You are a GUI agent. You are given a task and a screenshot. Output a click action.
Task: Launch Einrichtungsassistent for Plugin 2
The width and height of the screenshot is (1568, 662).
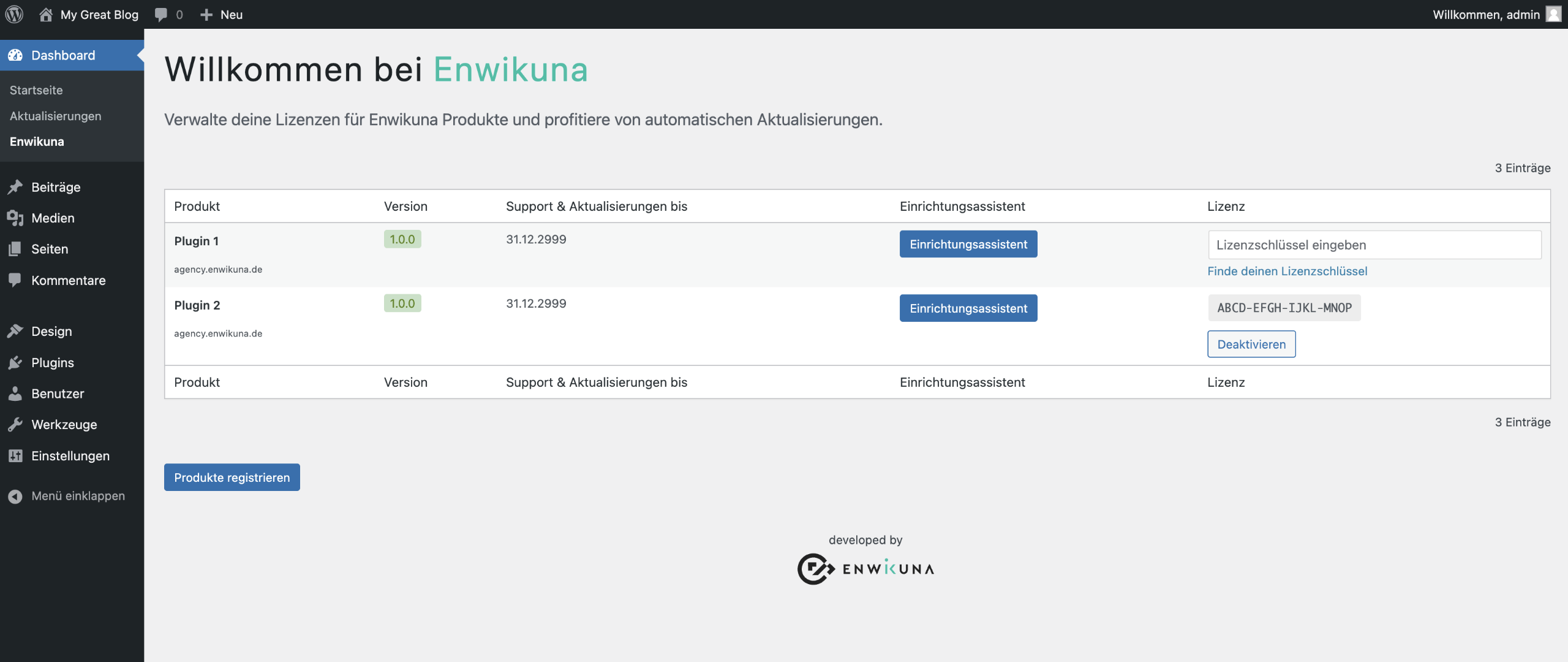point(968,308)
